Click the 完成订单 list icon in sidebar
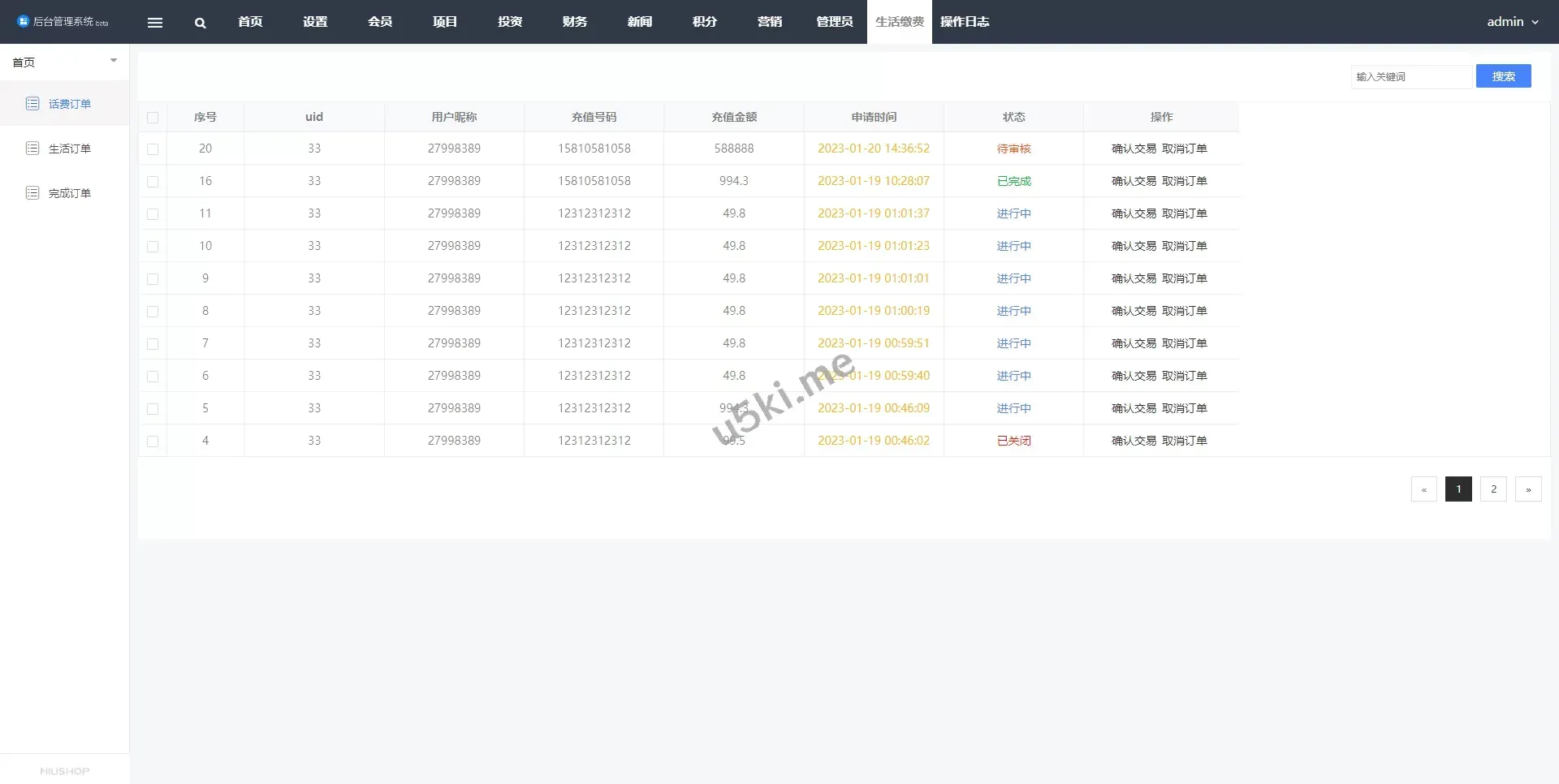This screenshot has height=784, width=1559. [x=32, y=192]
